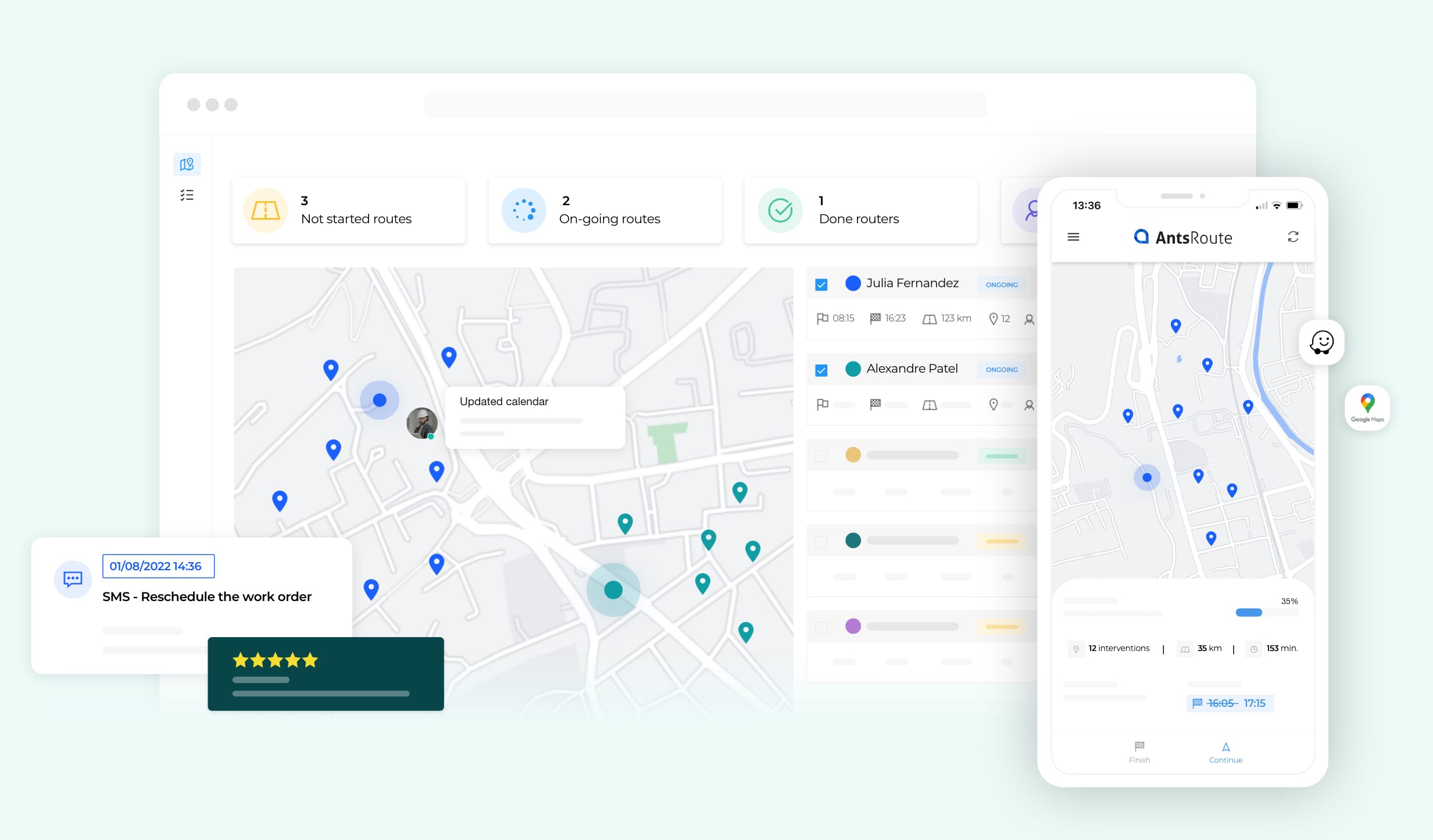The height and width of the screenshot is (840, 1433).
Task: Click the teal current-location marker on map
Action: (613, 590)
